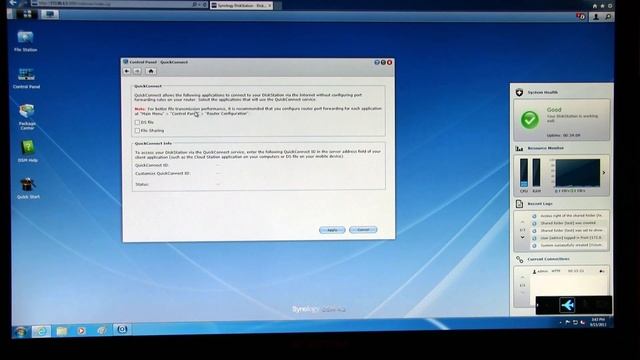The image size is (640, 360).
Task: Click the Windows taskbar clock
Action: pos(598,322)
